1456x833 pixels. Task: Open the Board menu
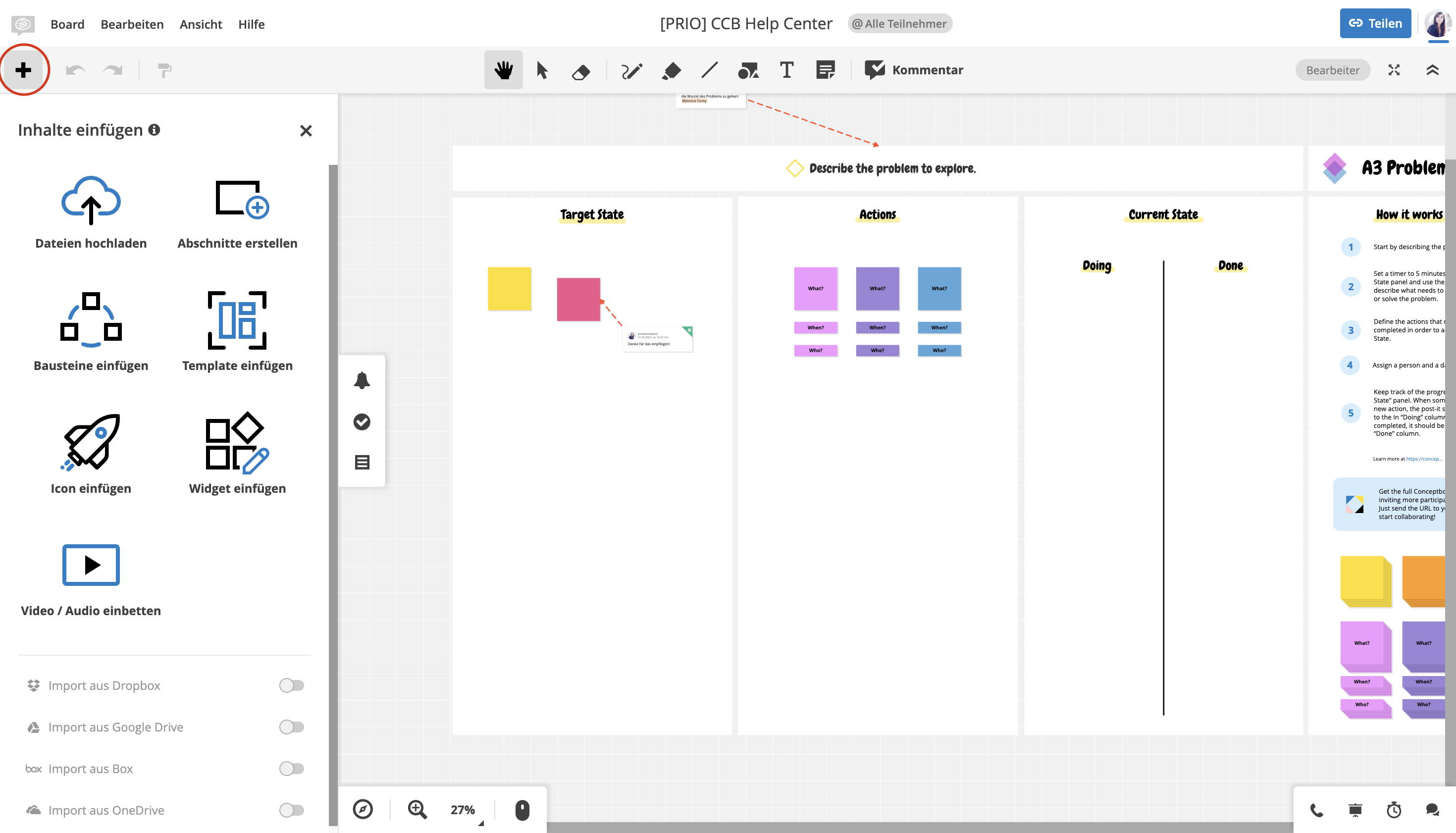(x=67, y=24)
